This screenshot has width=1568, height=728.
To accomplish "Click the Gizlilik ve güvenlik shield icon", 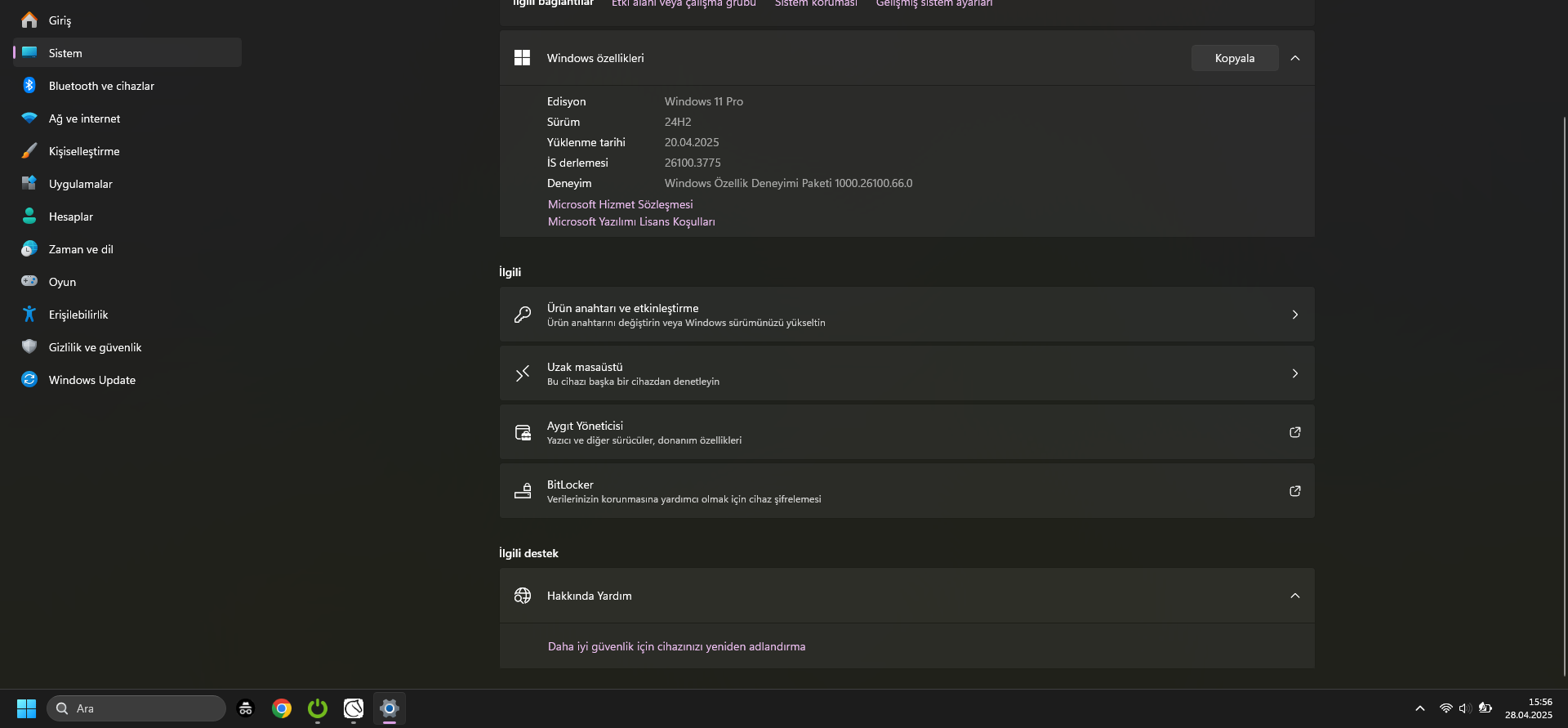I will (x=29, y=346).
